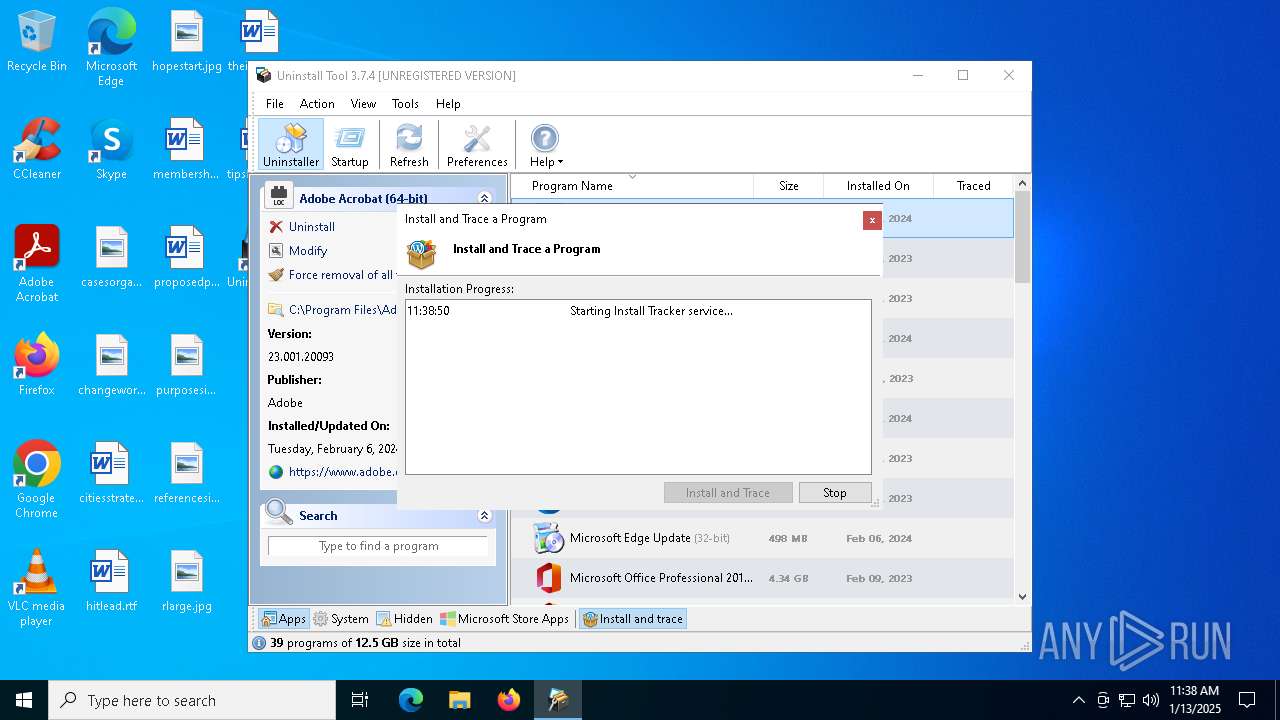Open the Action menu
The image size is (1280, 720).
[x=317, y=104]
